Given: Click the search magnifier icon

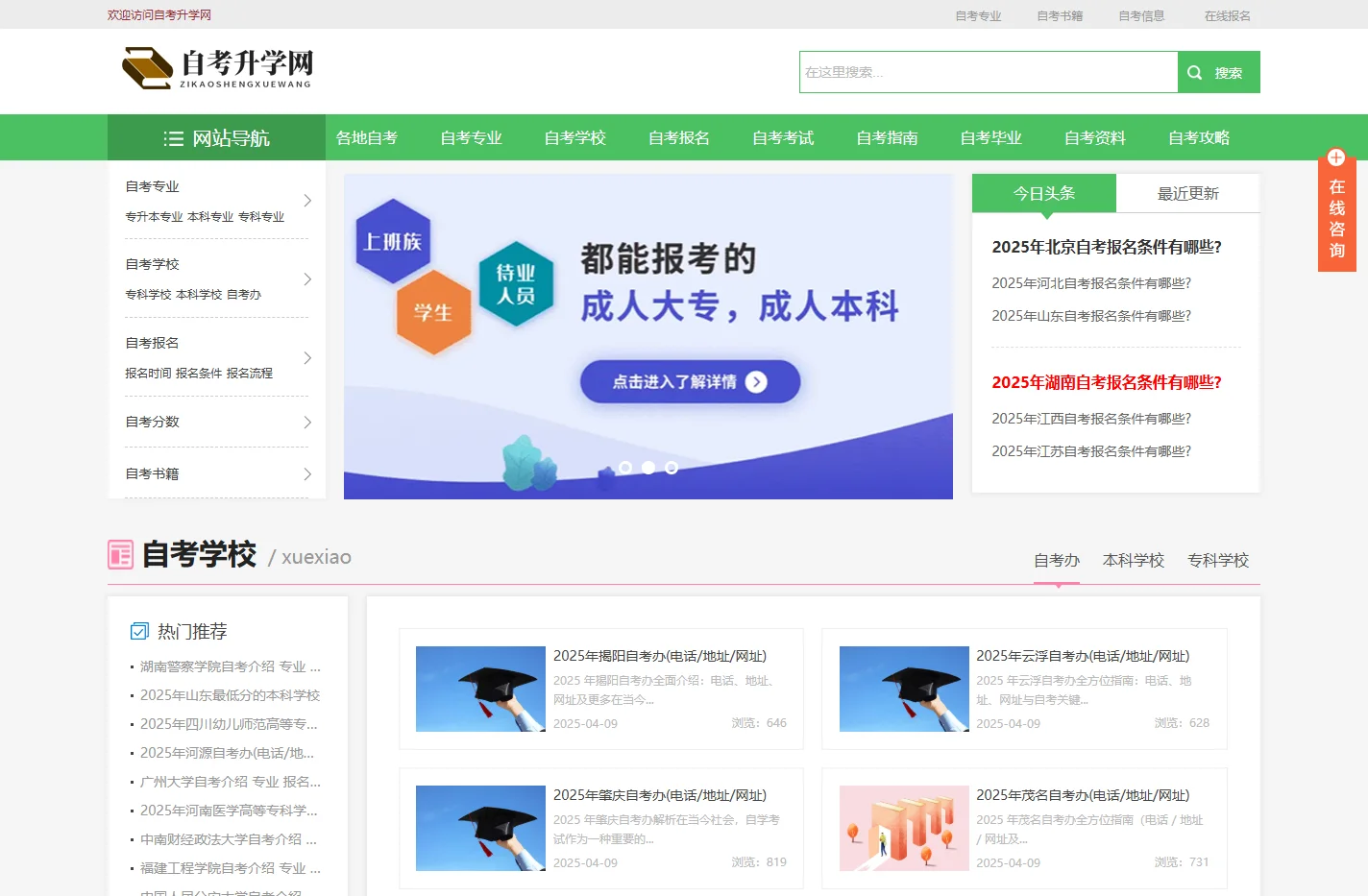Looking at the screenshot, I should 1195,72.
